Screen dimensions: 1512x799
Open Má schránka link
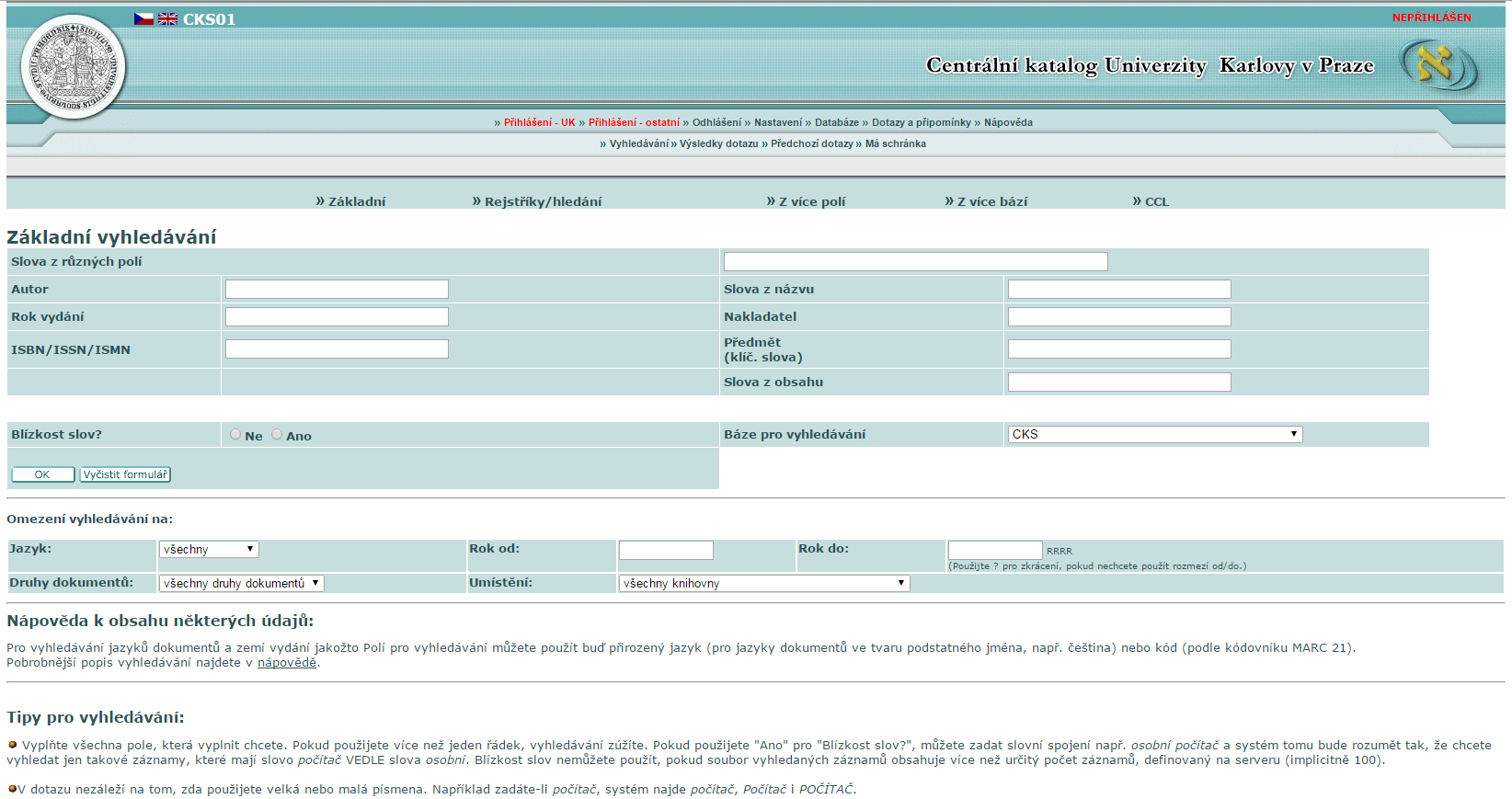[x=896, y=143]
